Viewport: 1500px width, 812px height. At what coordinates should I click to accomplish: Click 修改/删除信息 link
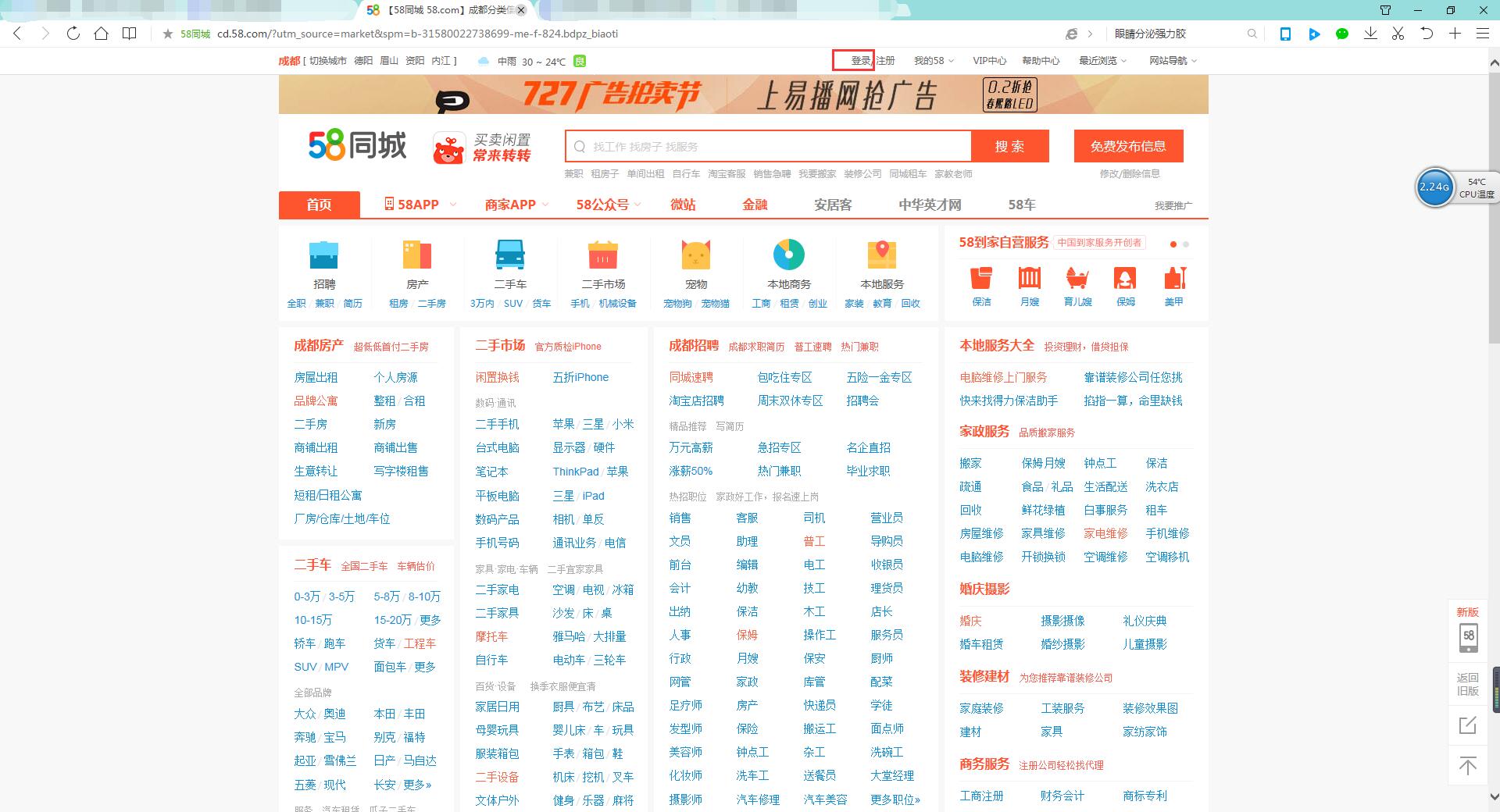(1130, 173)
